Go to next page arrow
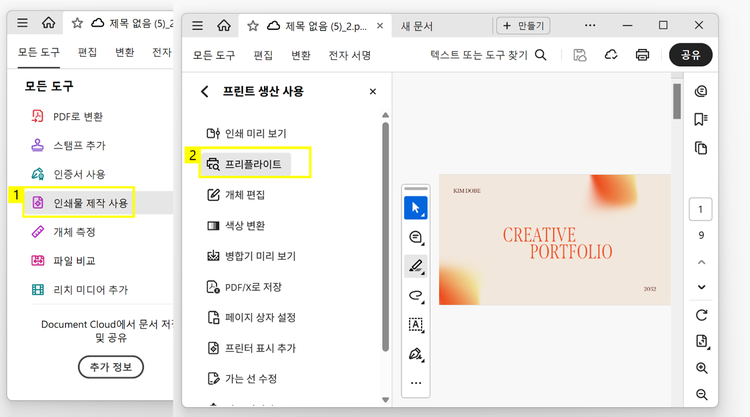 701,287
